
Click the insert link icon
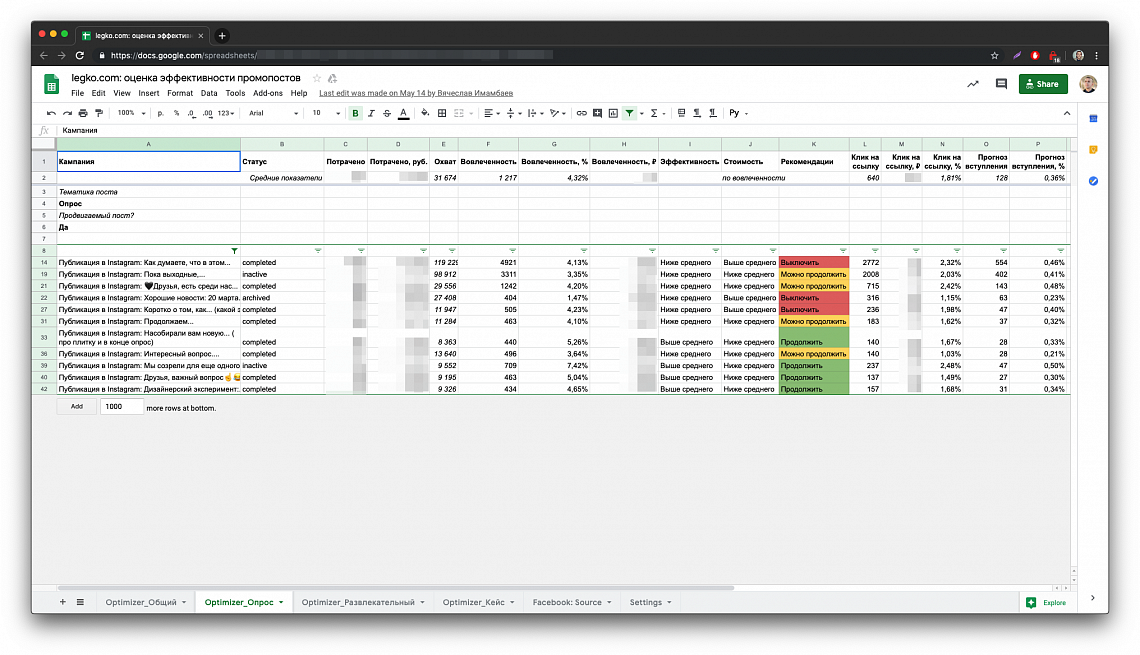coord(582,113)
